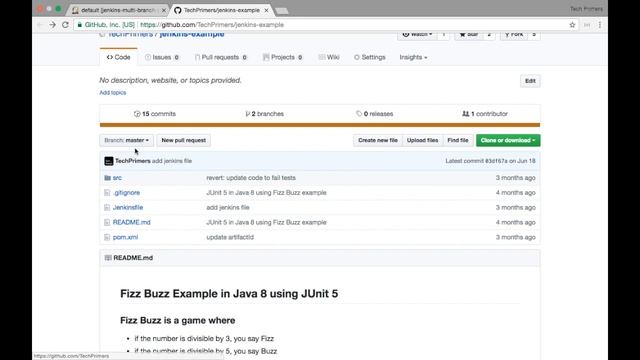640x360 pixels.
Task: Click Edit description button
Action: click(530, 81)
